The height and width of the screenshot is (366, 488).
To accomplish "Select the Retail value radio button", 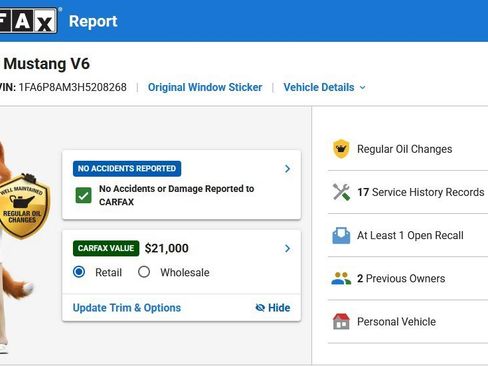I will [79, 272].
